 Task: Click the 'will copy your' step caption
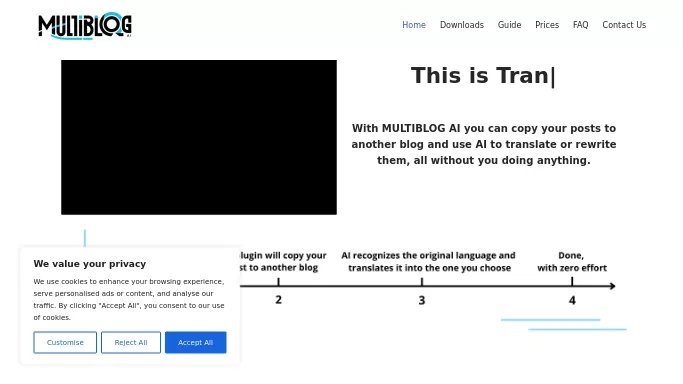[x=283, y=262]
